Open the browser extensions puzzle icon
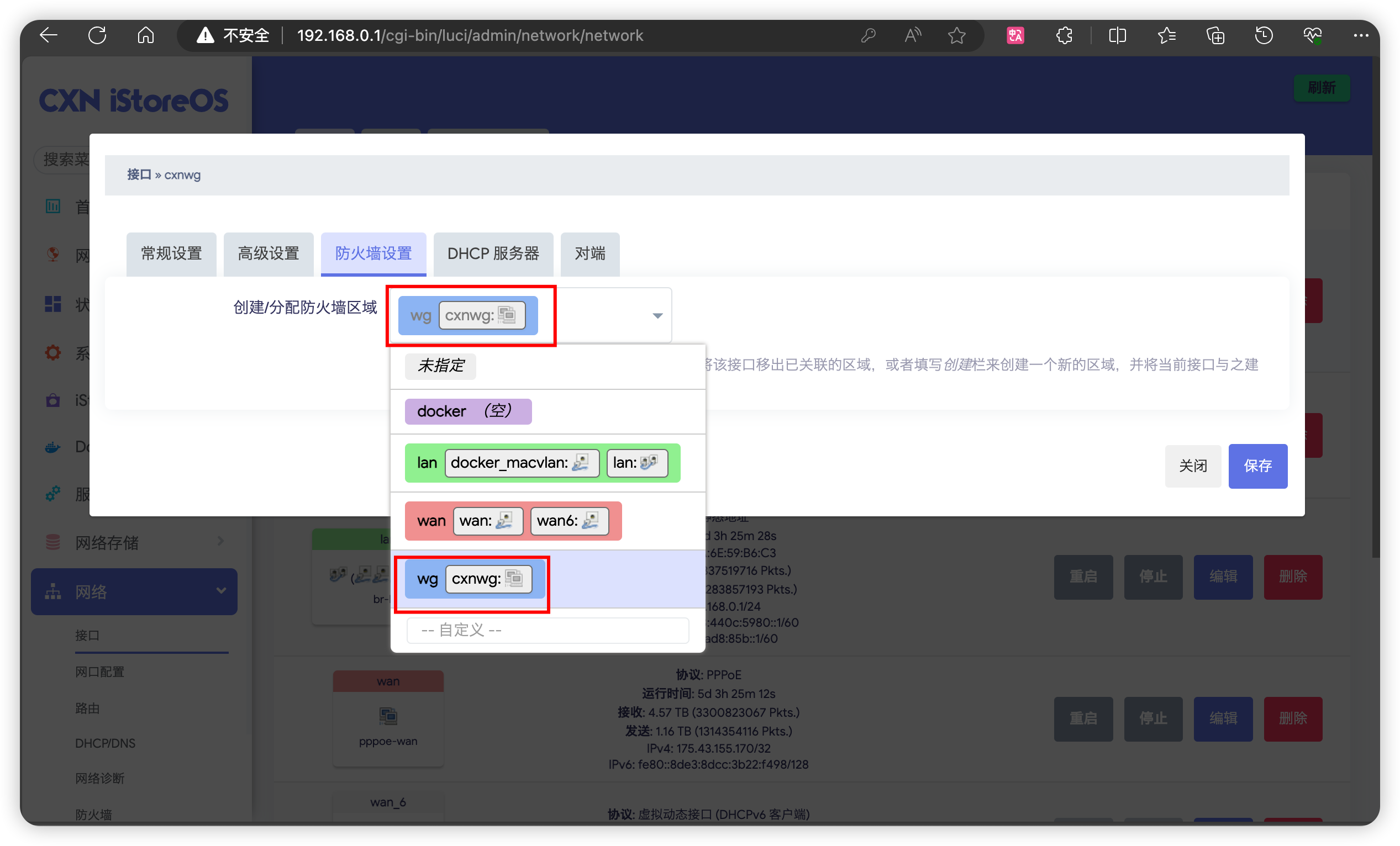 1064,36
